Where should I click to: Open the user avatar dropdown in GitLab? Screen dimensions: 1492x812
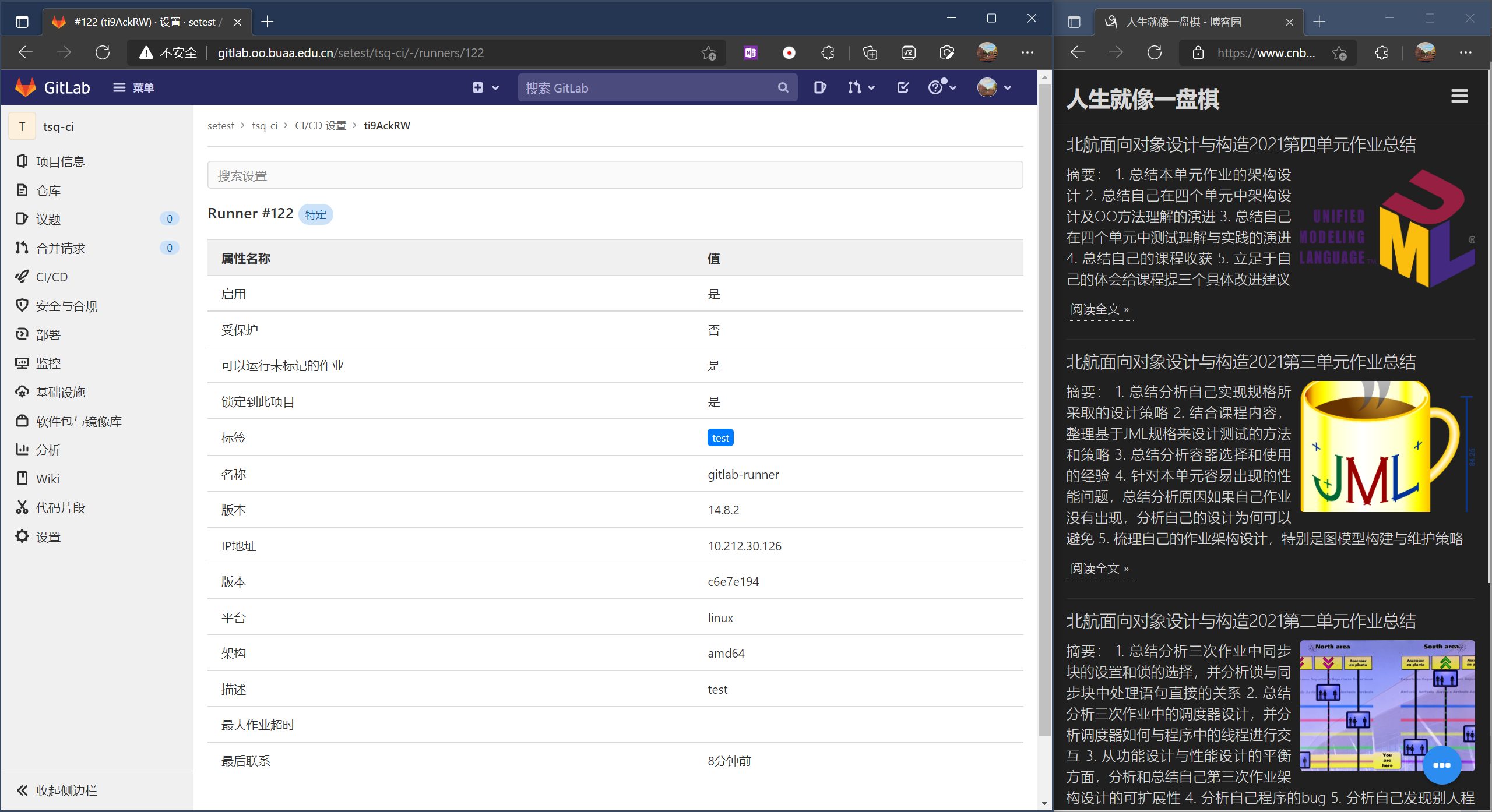point(994,87)
